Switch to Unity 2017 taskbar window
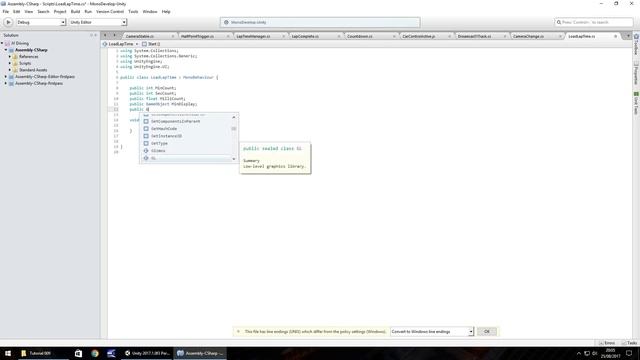640x360 pixels. click(147, 353)
